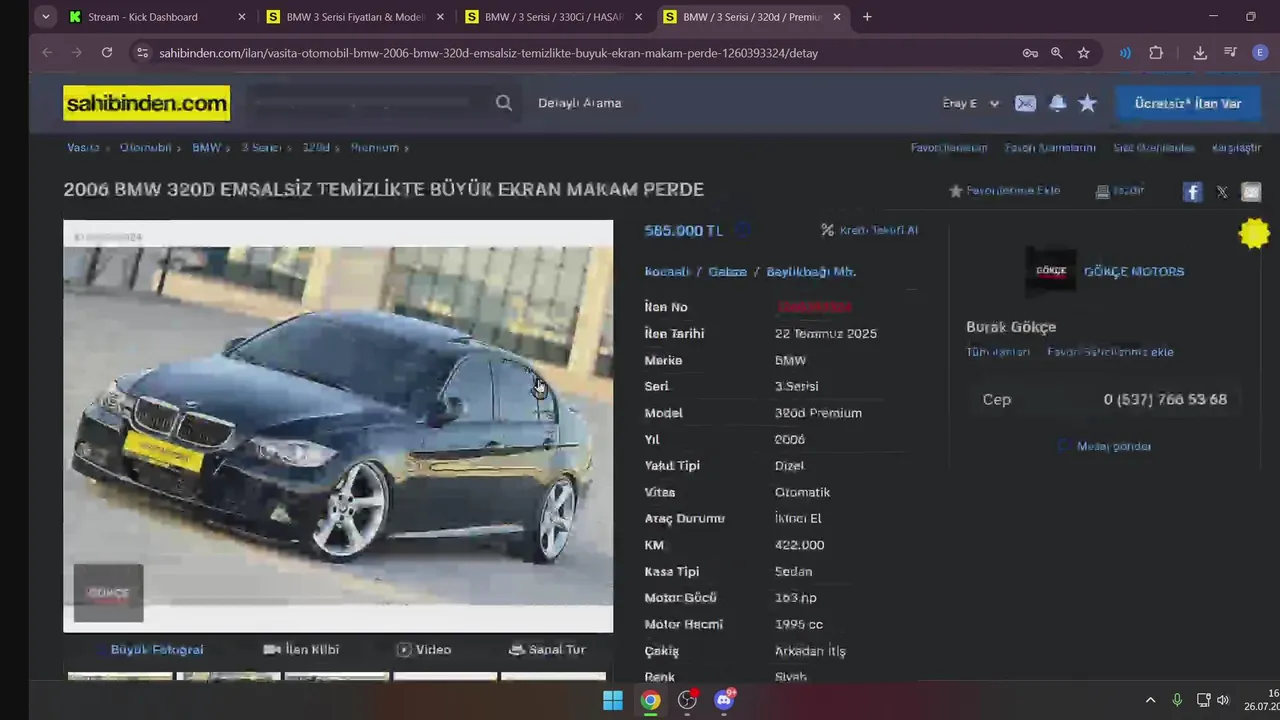Image resolution: width=1280 pixels, height=720 pixels.
Task: Bookmark this page with star icon
Action: click(x=1083, y=53)
